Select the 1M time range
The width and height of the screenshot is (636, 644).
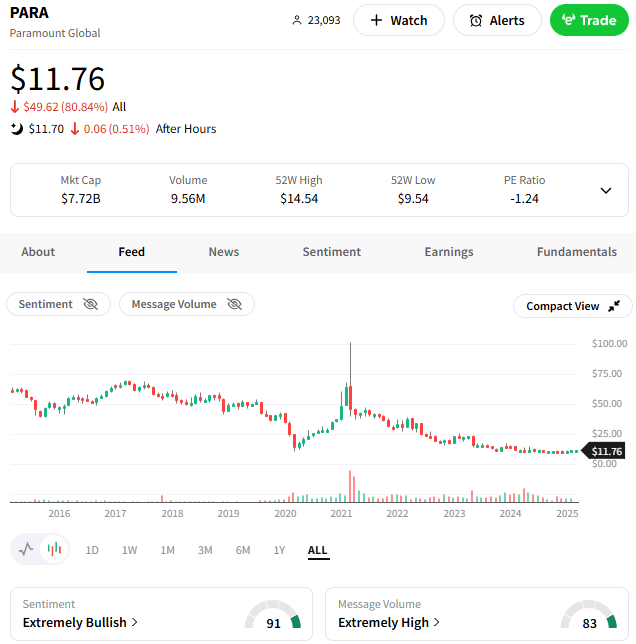168,550
